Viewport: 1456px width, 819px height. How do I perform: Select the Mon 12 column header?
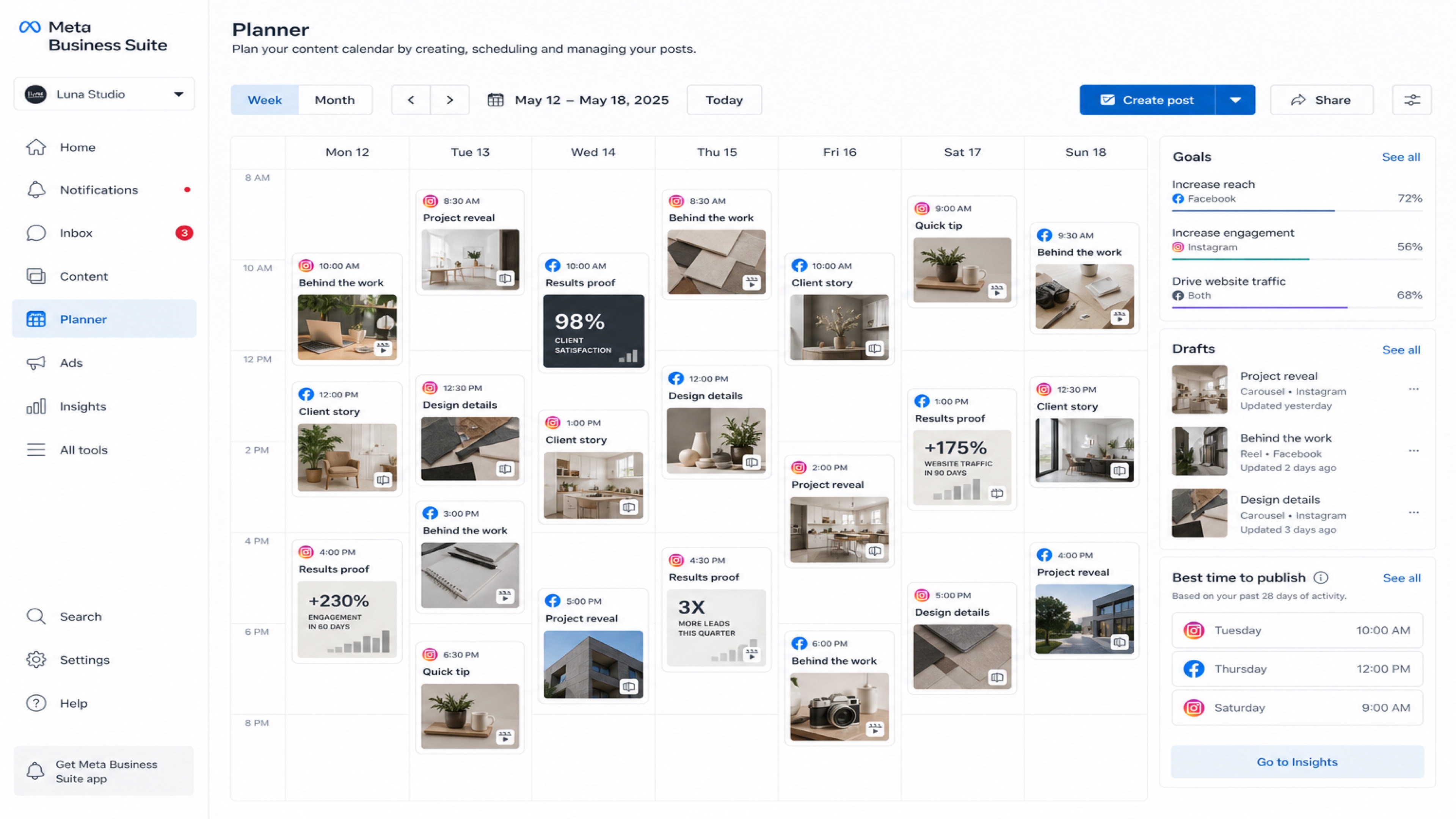tap(347, 152)
